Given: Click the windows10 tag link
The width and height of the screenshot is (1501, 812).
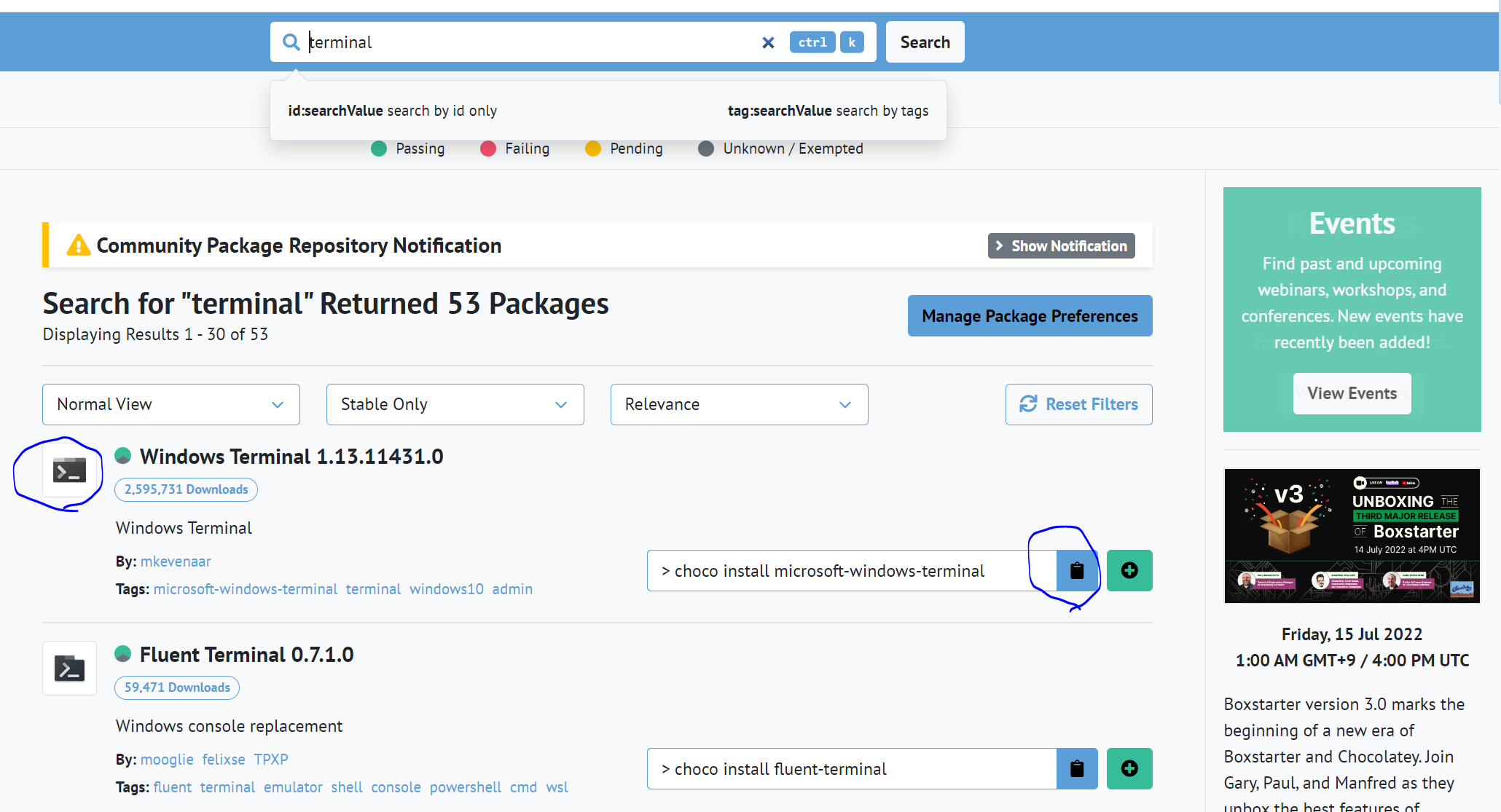Looking at the screenshot, I should (x=446, y=589).
